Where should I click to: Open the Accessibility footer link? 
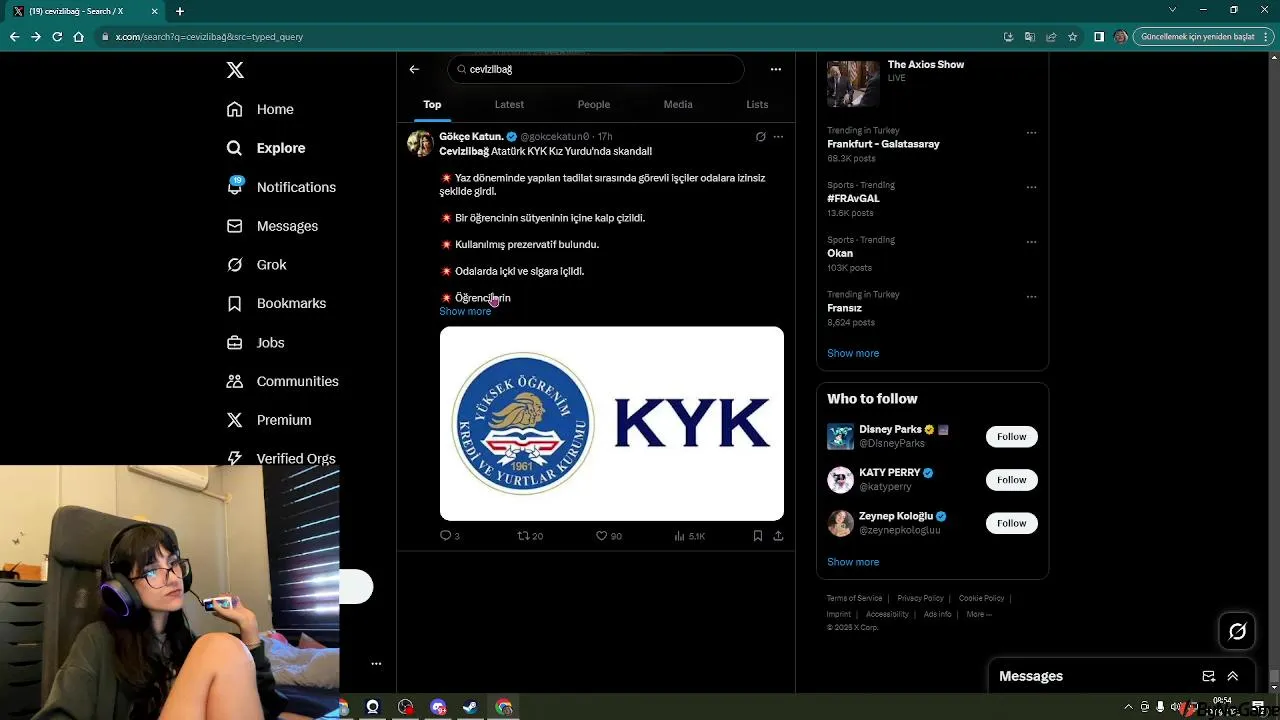coord(887,614)
